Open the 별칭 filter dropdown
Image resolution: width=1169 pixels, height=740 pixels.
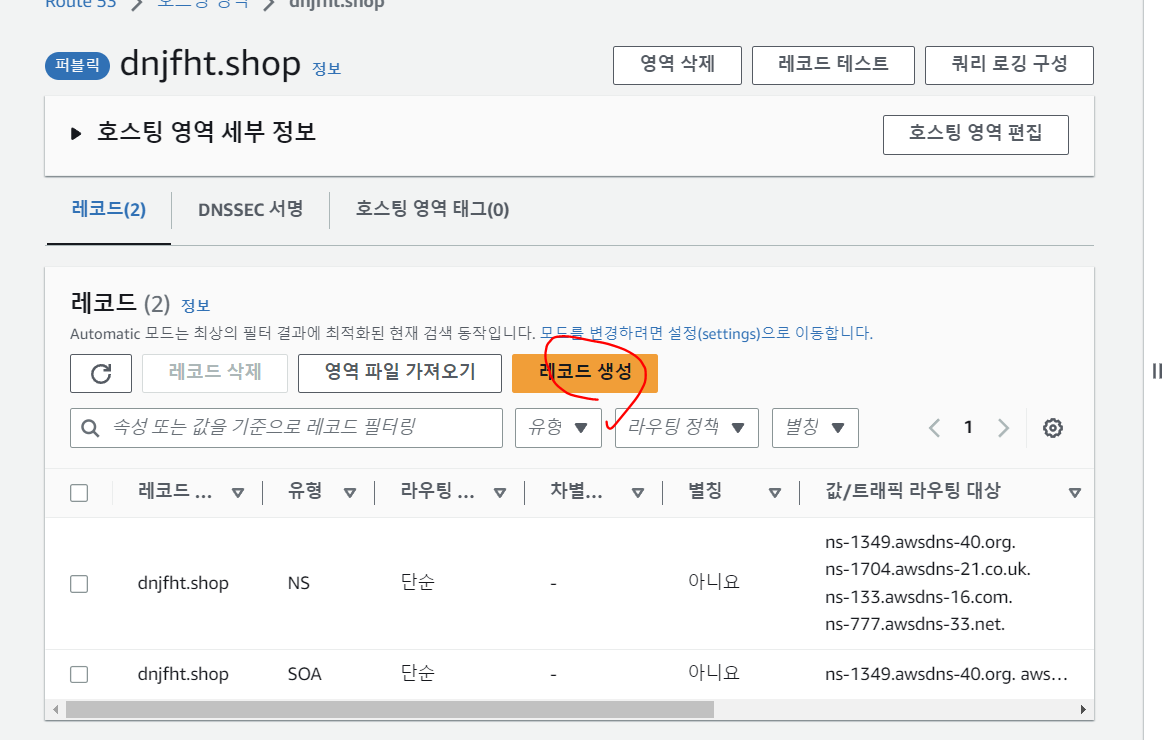tap(815, 428)
